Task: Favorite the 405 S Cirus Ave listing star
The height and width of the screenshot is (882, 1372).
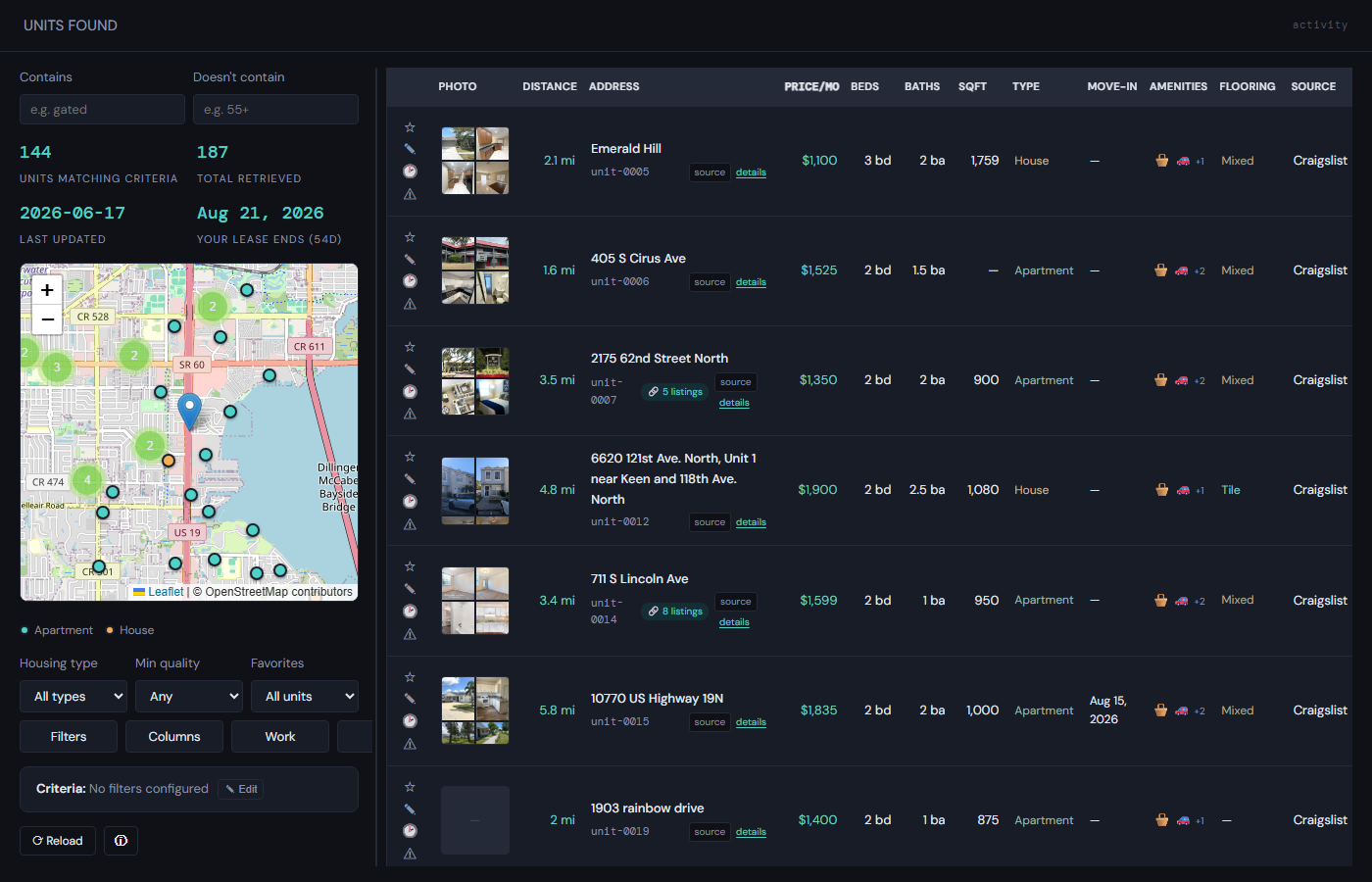Action: click(410, 237)
